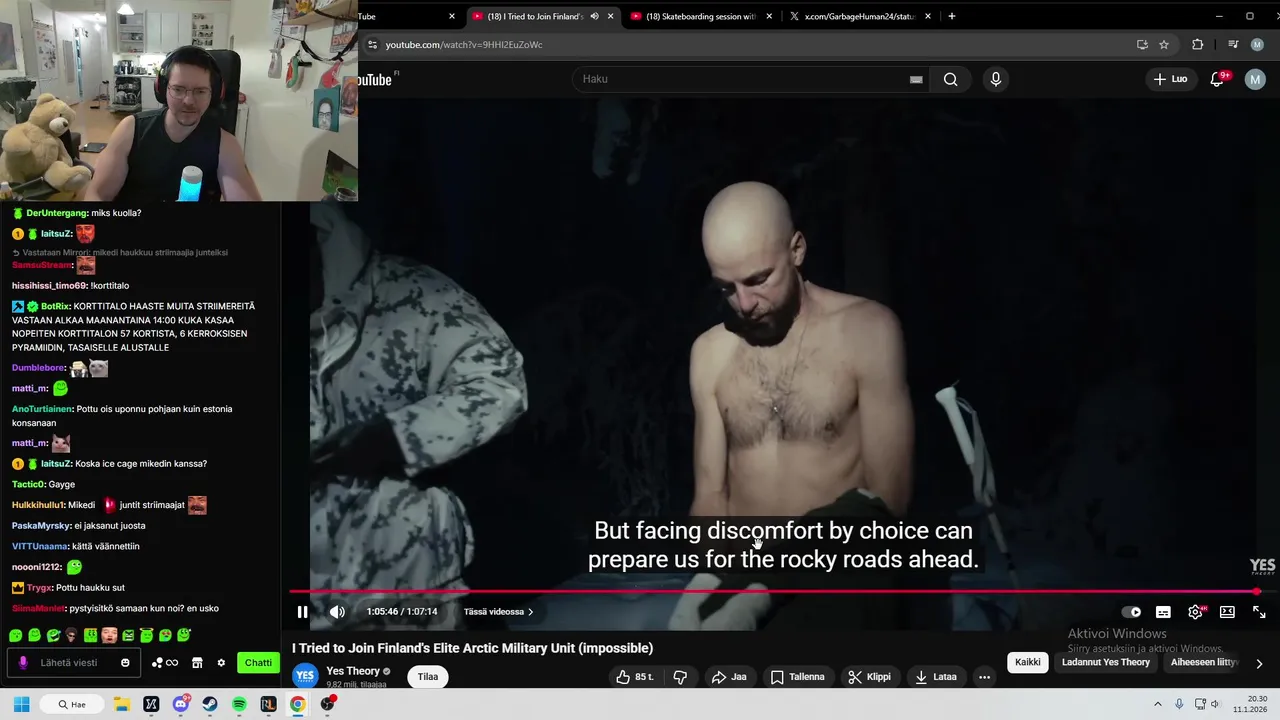Click the taskbar Hae search box

(72, 704)
